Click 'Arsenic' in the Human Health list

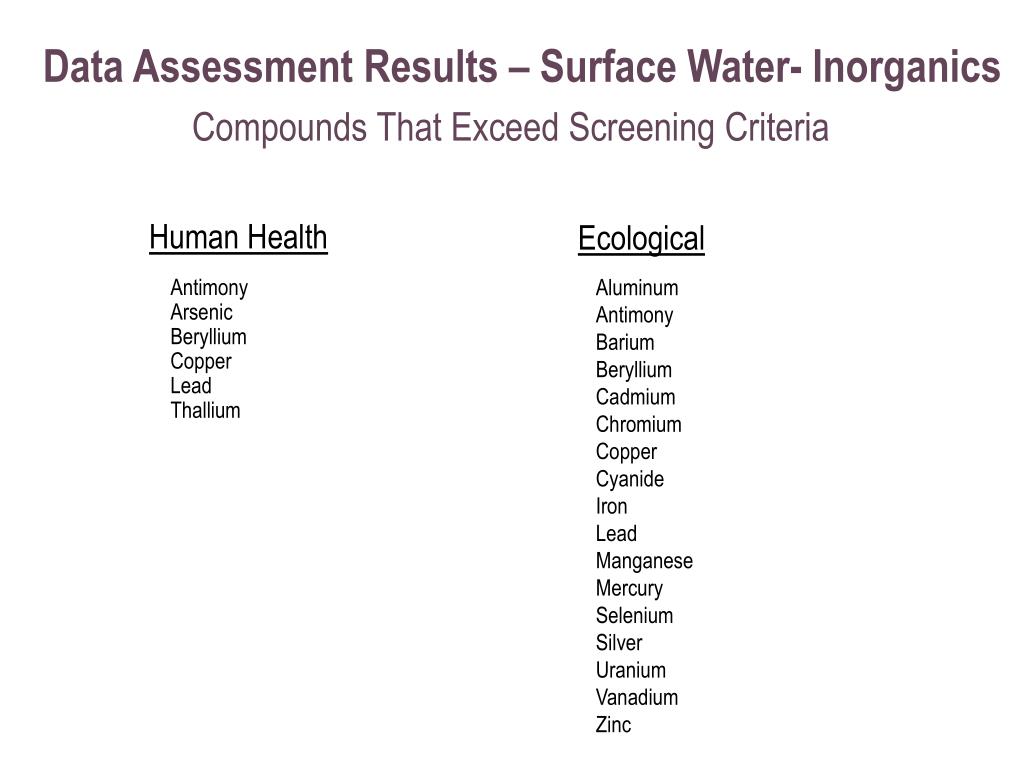201,312
